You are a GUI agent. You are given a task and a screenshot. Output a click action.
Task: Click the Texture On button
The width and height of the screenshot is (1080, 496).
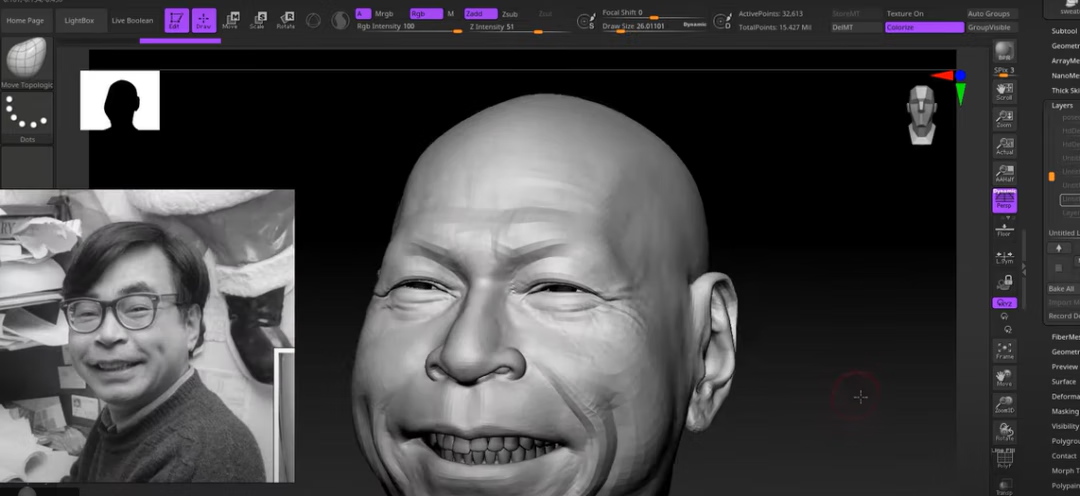coord(924,14)
